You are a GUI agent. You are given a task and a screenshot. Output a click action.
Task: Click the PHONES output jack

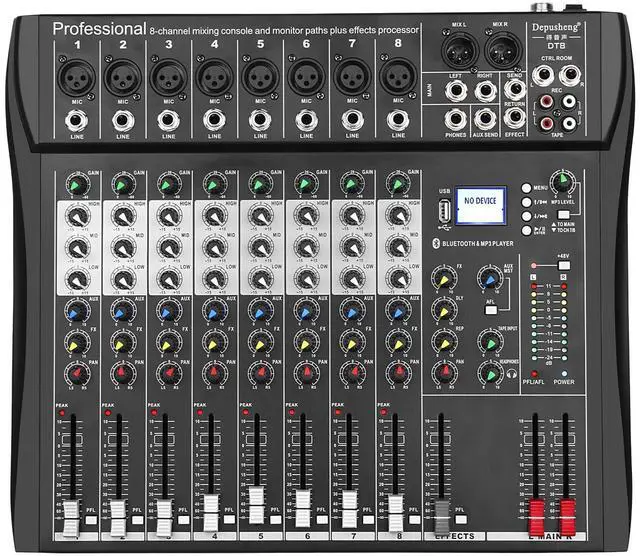point(456,119)
